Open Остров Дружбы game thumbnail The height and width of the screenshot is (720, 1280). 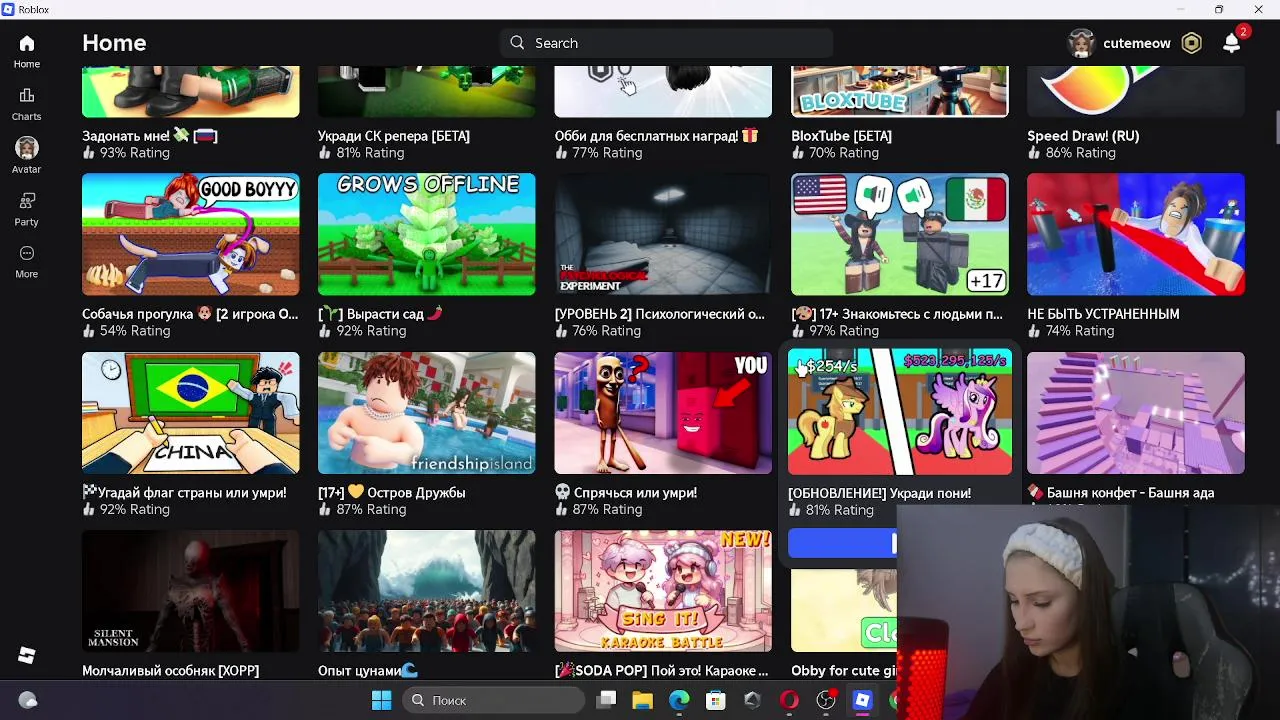pyautogui.click(x=426, y=412)
